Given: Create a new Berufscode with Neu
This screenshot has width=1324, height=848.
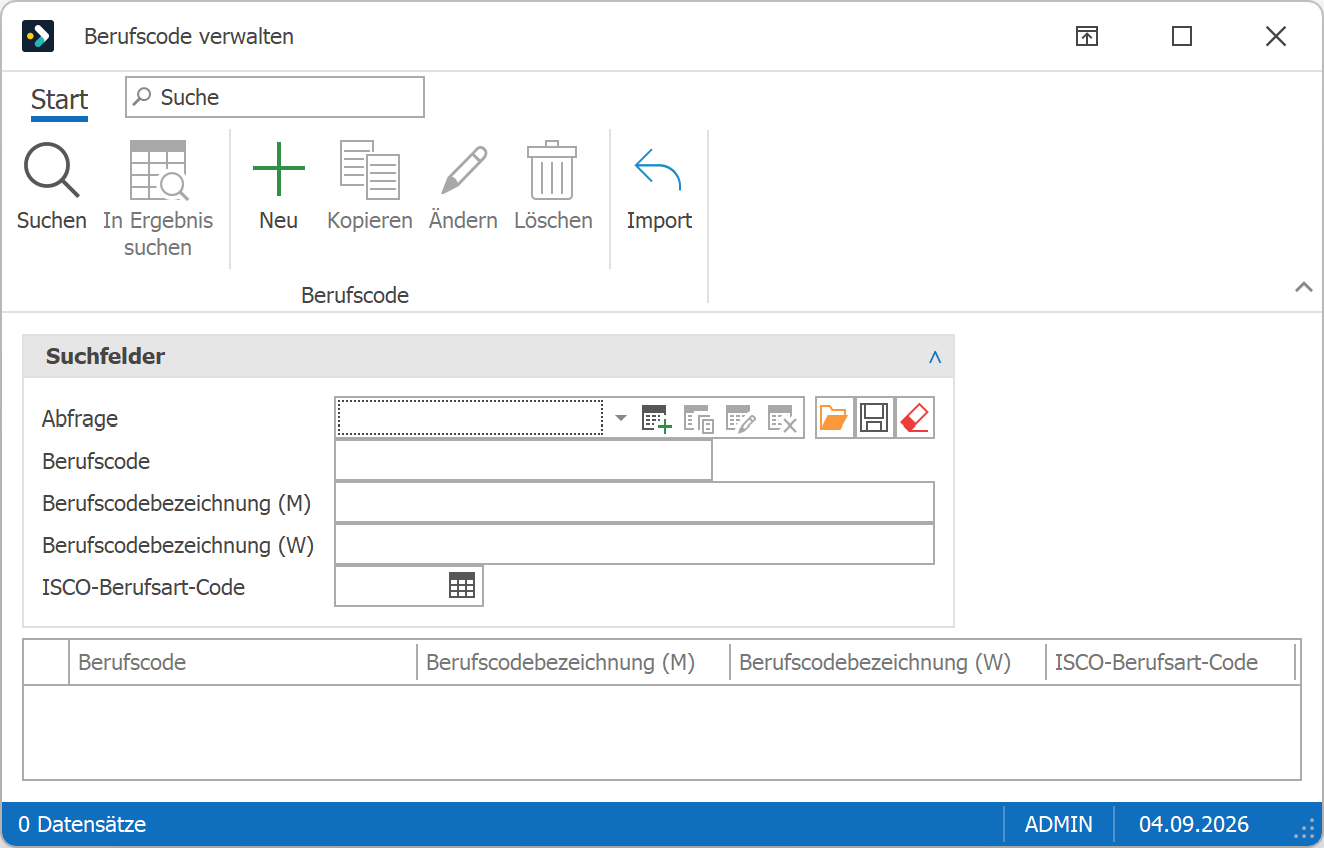Looking at the screenshot, I should click(x=278, y=170).
